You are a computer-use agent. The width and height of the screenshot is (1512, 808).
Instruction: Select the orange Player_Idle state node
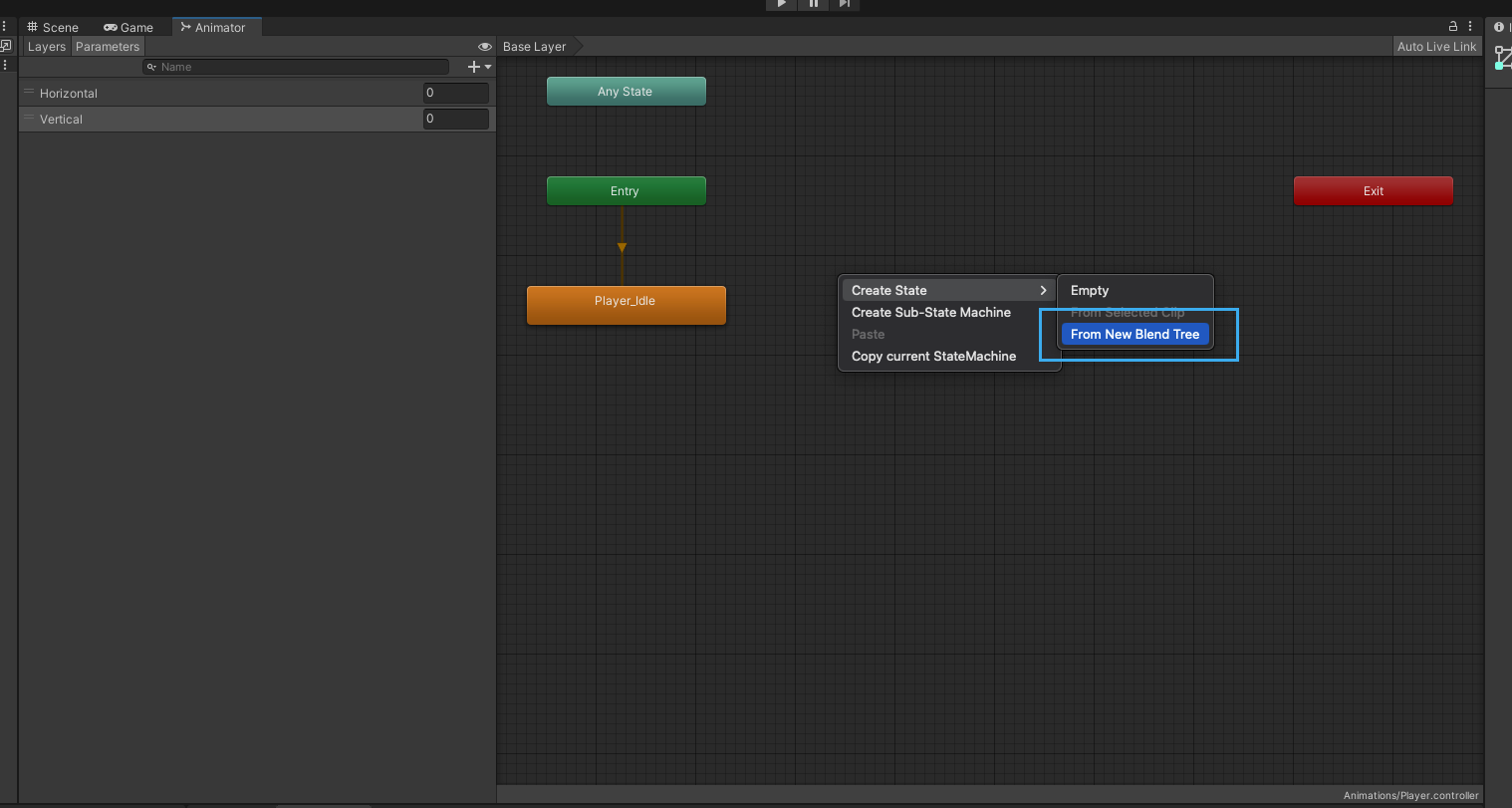tap(626, 305)
